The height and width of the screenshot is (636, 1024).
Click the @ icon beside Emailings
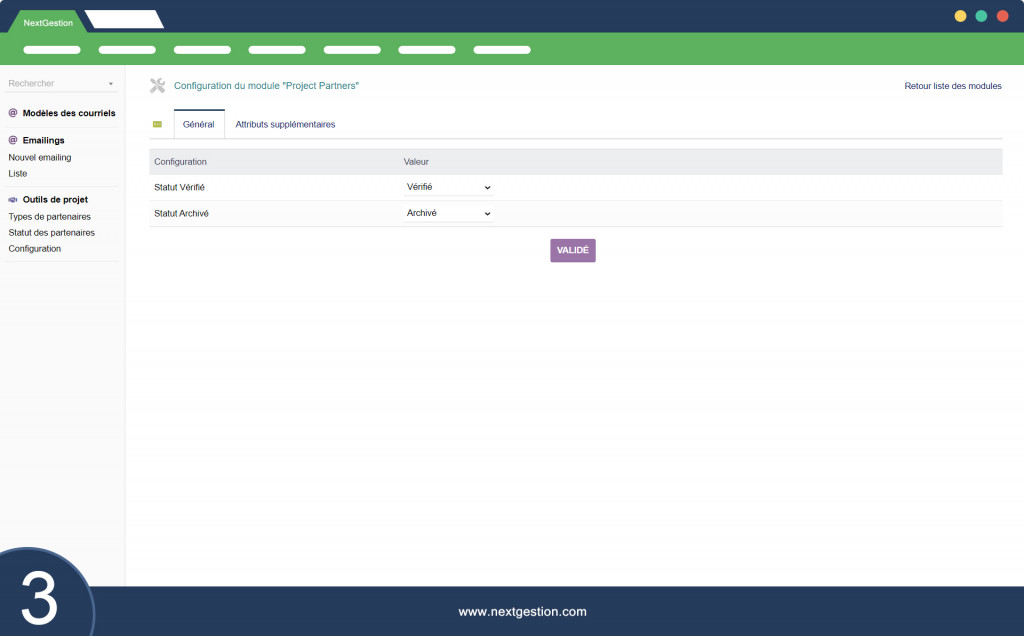(12, 140)
